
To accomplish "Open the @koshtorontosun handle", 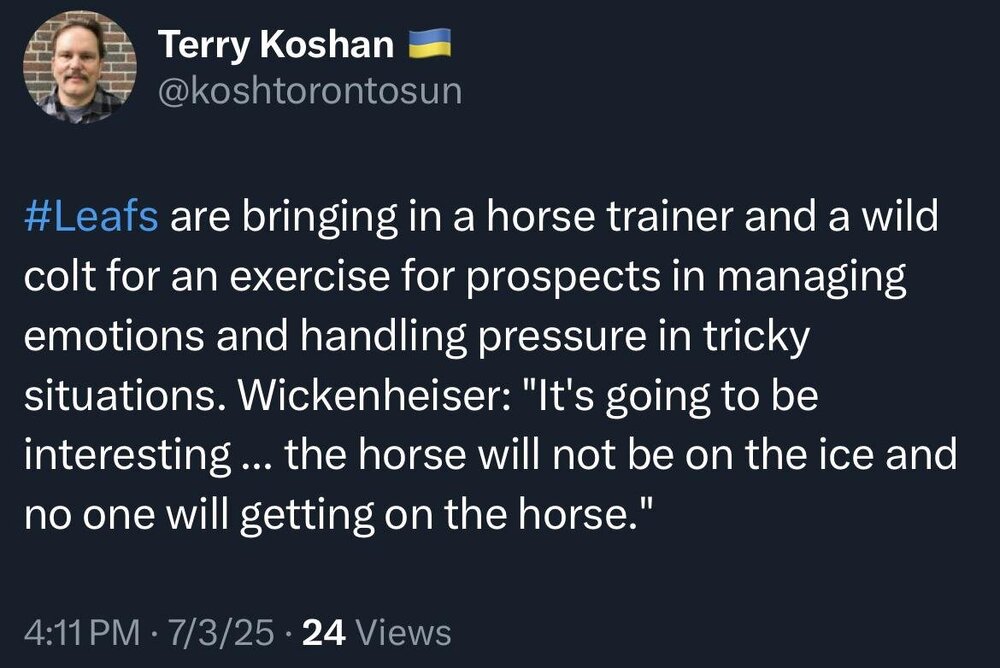I will click(x=310, y=91).
